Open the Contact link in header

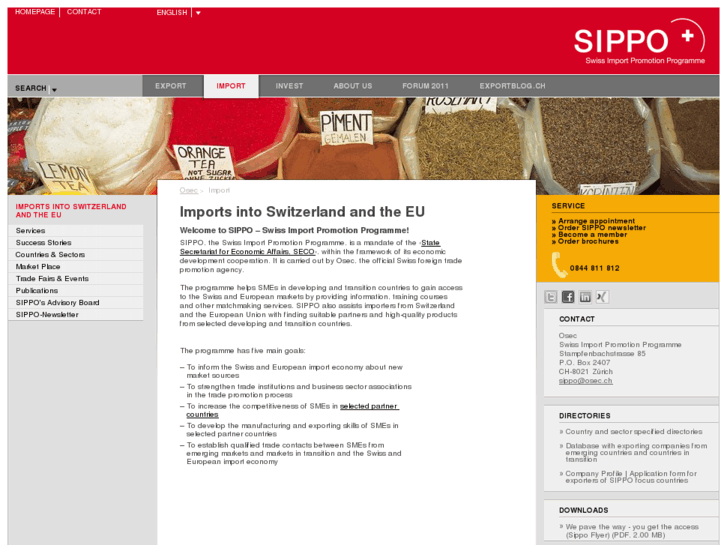[x=84, y=12]
